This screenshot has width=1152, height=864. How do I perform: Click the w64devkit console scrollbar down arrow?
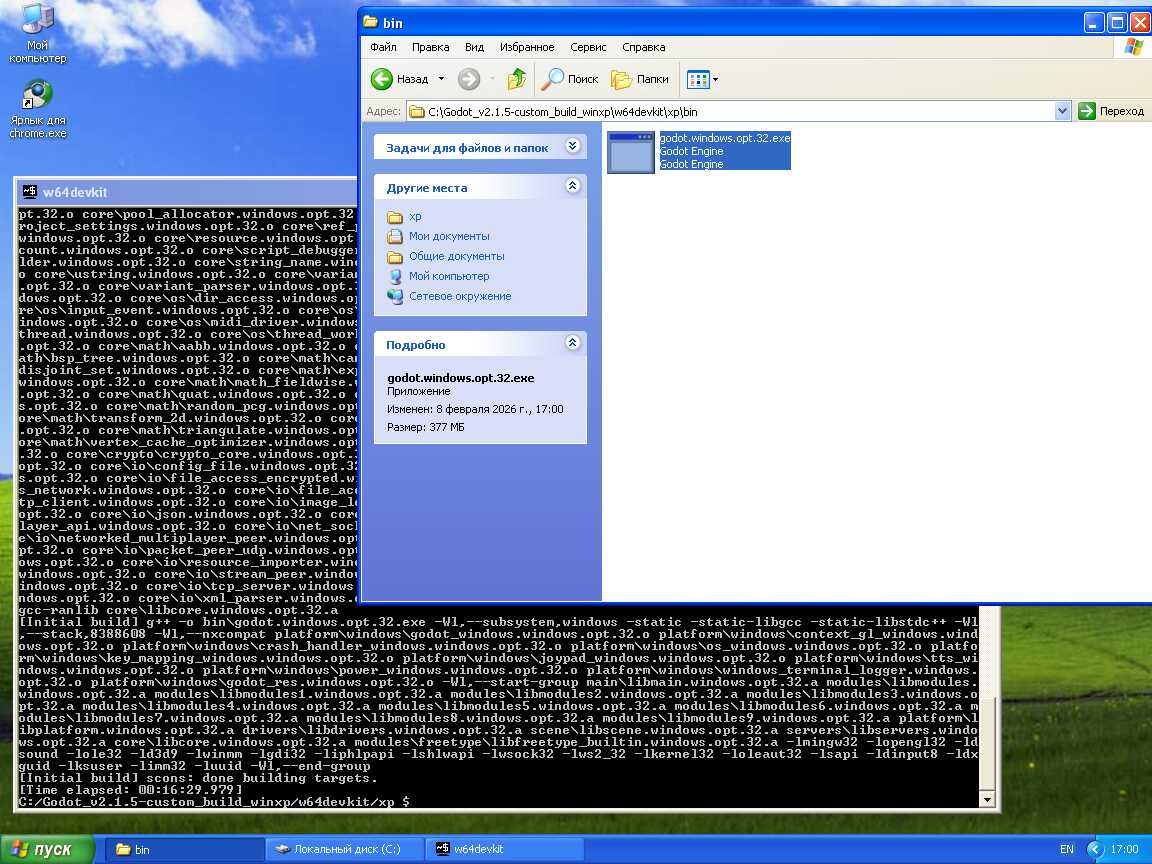click(987, 799)
